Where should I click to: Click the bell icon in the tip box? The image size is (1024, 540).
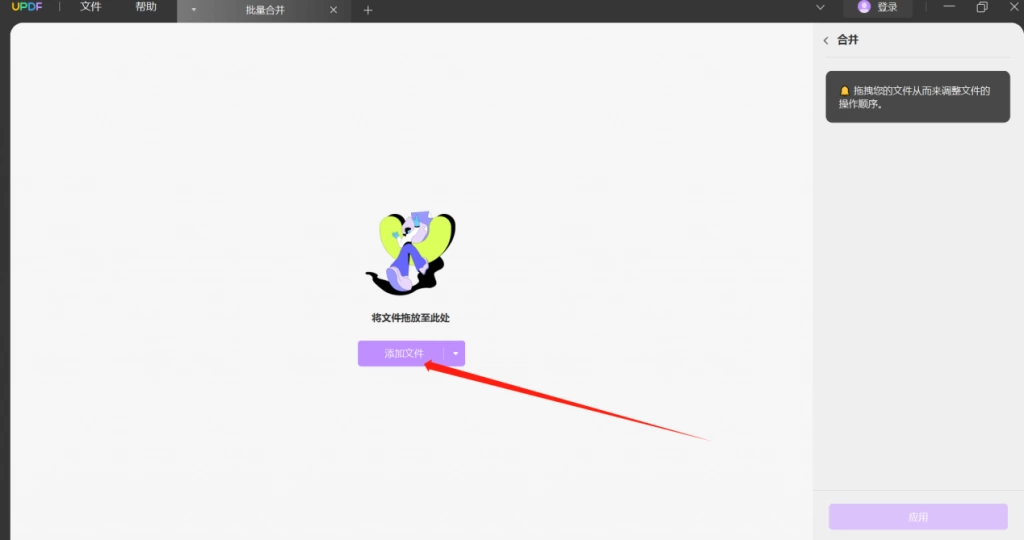pos(844,91)
